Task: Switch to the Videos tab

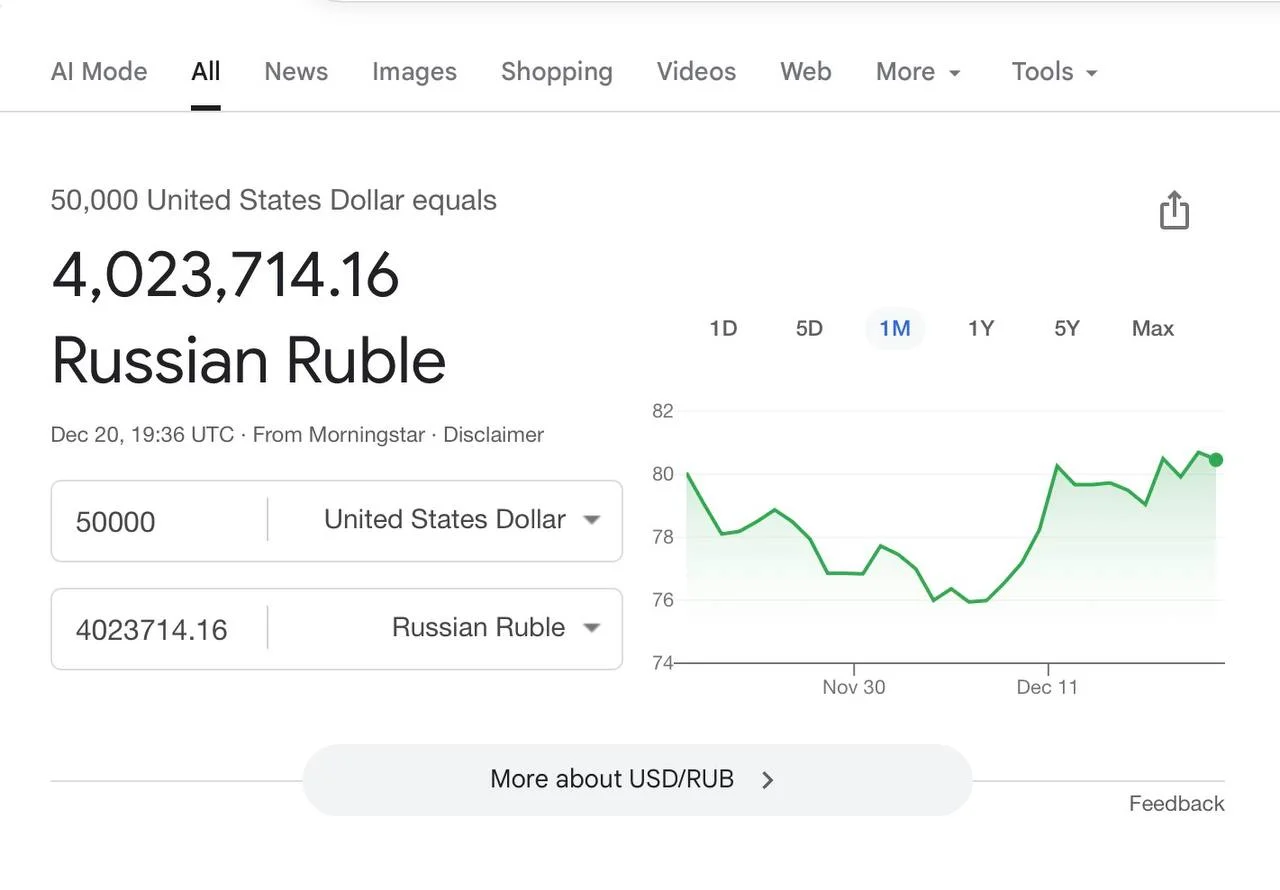Action: tap(696, 72)
